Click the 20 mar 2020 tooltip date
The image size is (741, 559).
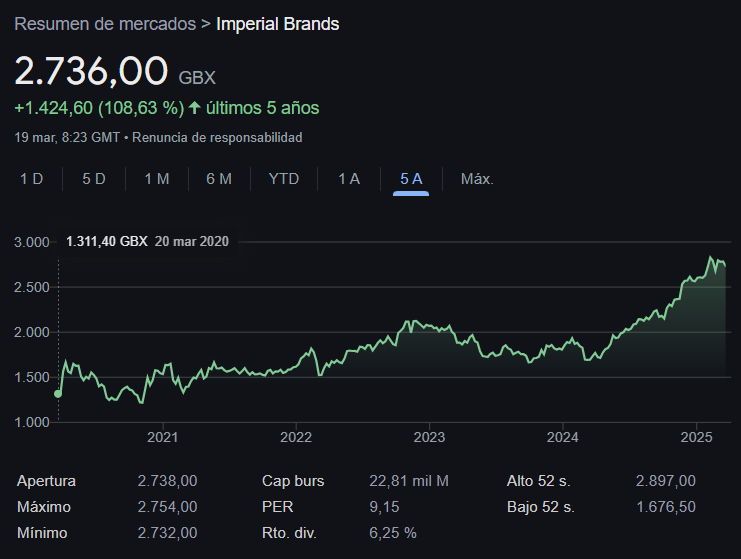tap(191, 241)
